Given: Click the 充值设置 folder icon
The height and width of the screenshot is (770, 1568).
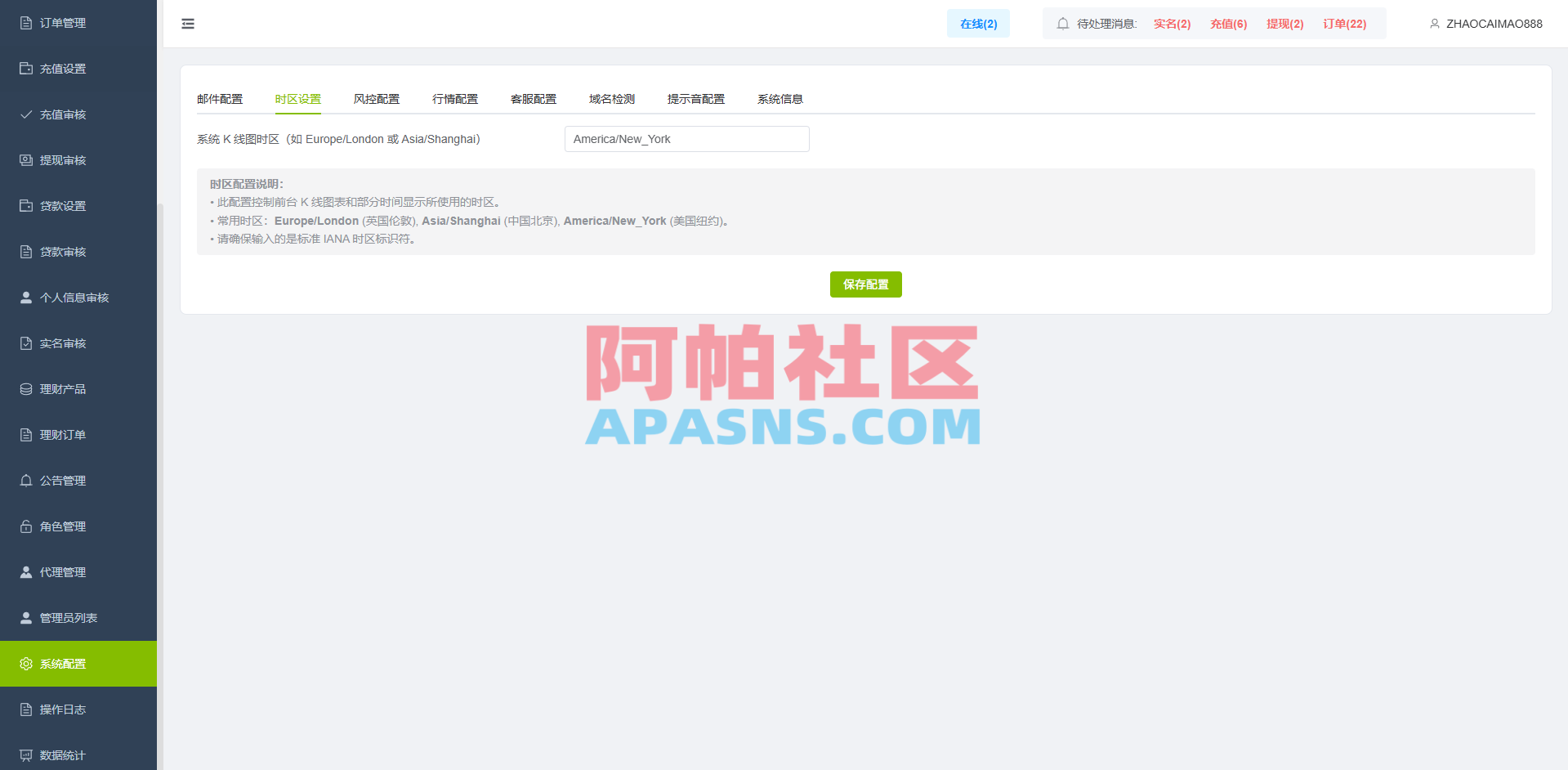Looking at the screenshot, I should pos(26,69).
